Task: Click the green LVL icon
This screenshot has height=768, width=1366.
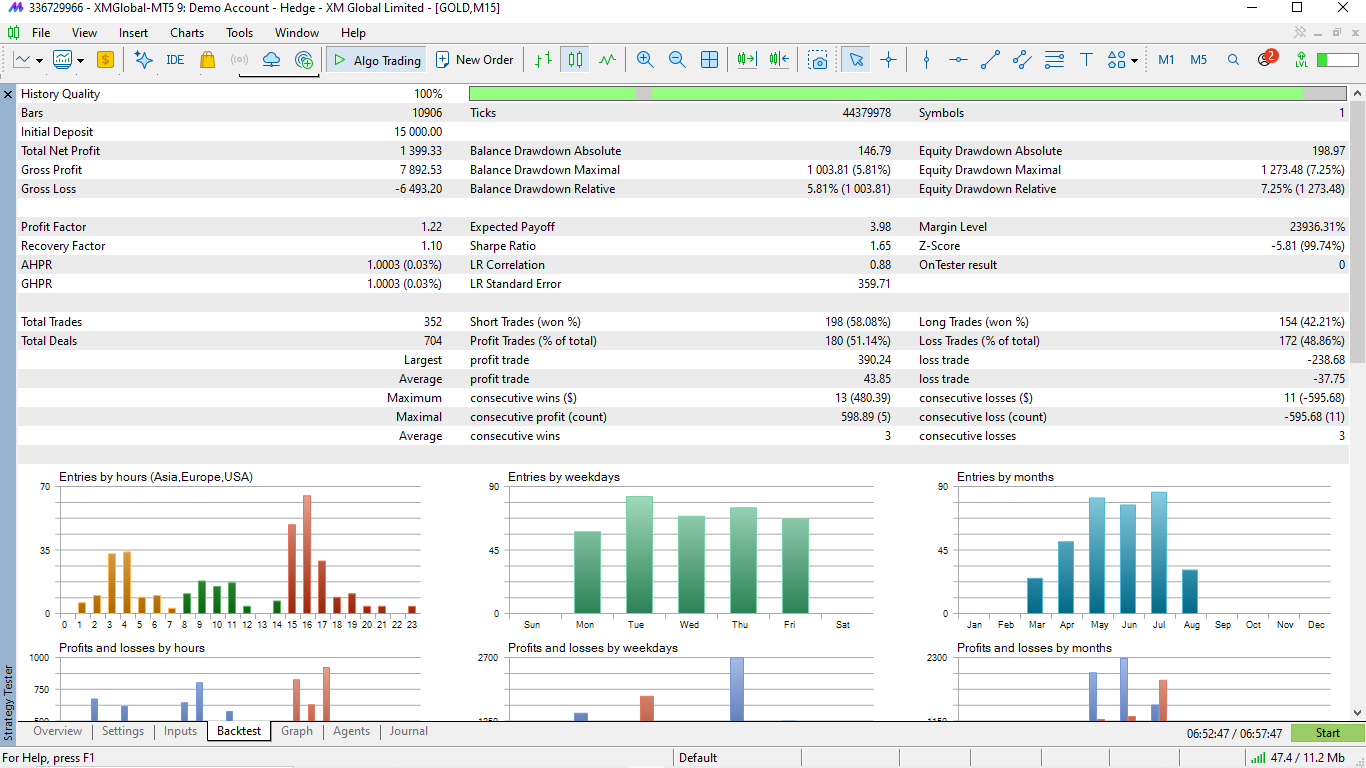Action: pyautogui.click(x=1301, y=60)
